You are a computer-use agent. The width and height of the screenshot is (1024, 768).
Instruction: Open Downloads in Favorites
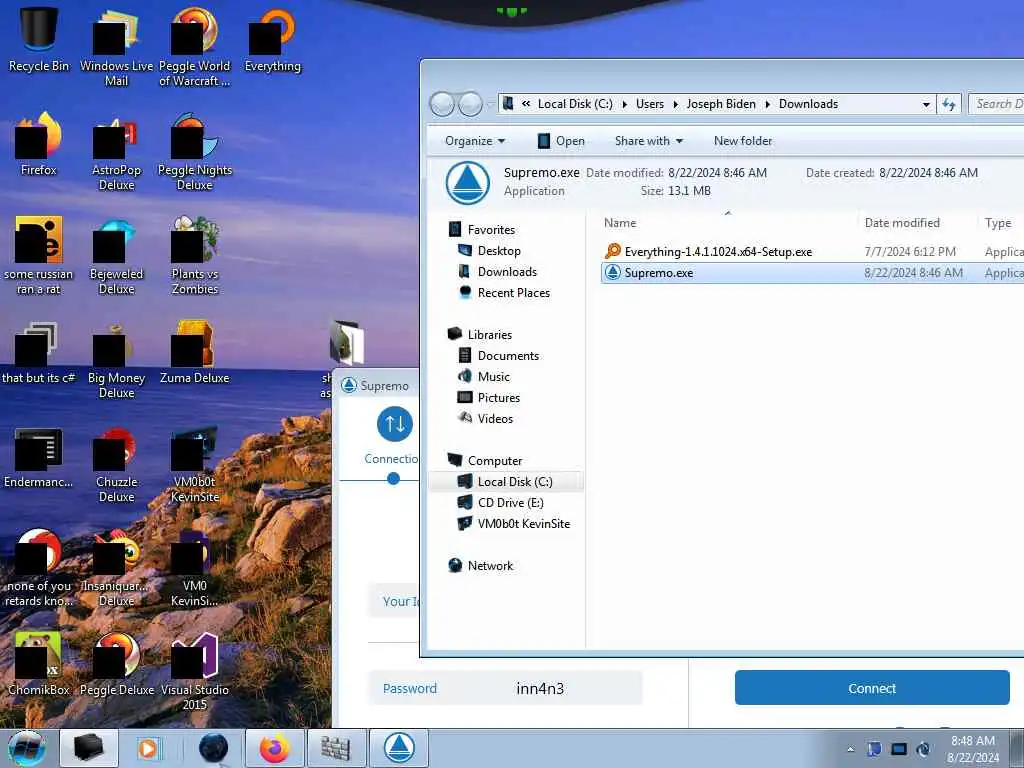point(497,272)
